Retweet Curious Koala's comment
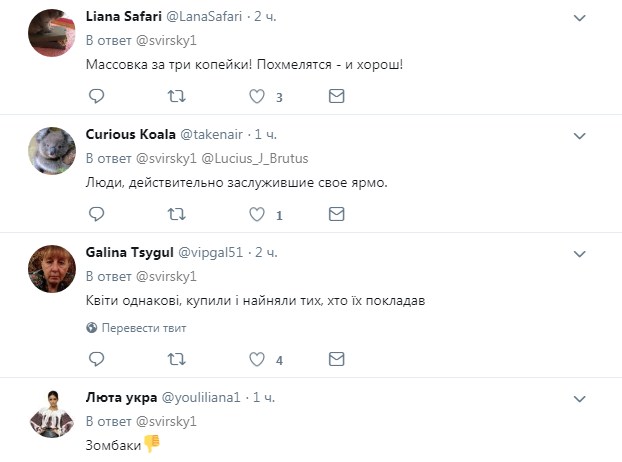Image resolution: width=622 pixels, height=462 pixels. pos(177,214)
